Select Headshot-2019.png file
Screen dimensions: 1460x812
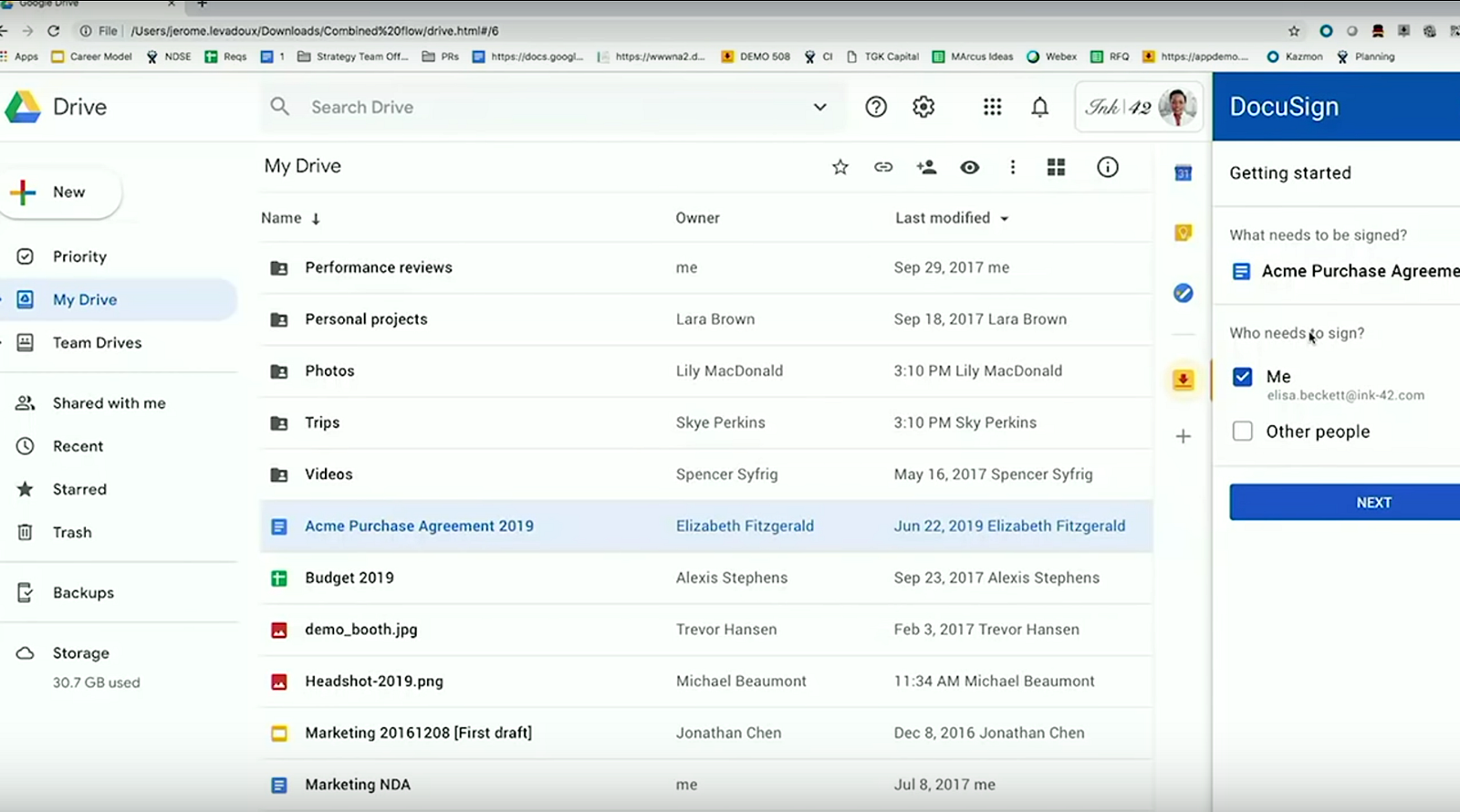point(706,682)
